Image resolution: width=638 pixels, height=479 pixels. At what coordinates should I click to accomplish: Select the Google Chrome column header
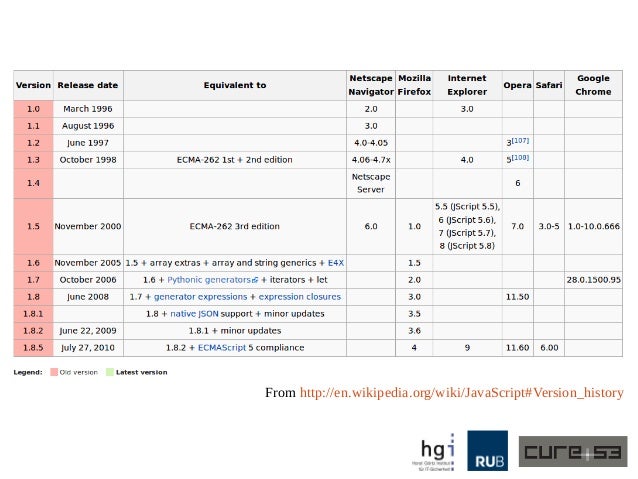tap(593, 85)
